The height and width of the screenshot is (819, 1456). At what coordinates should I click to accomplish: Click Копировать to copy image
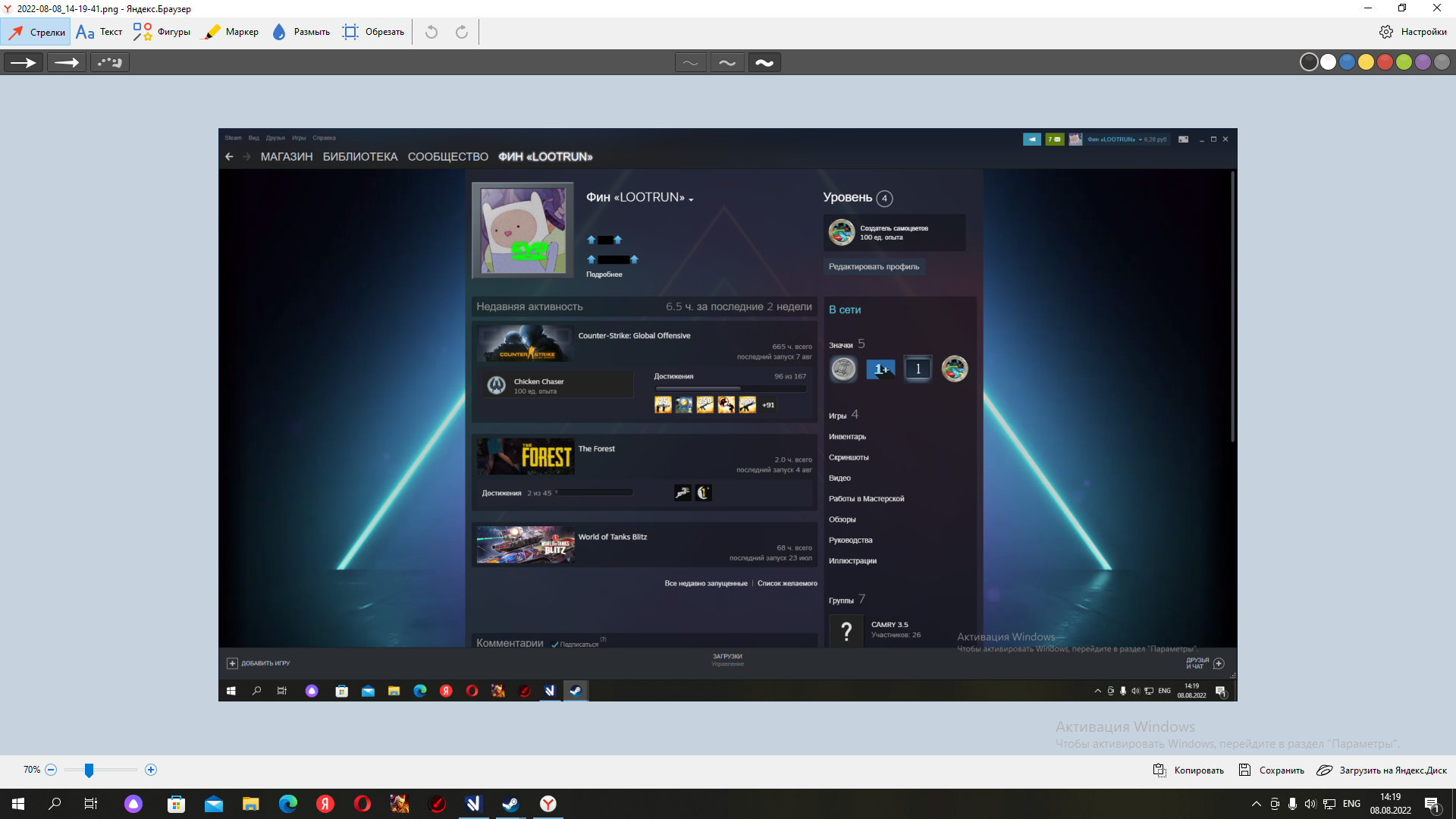click(x=1188, y=770)
